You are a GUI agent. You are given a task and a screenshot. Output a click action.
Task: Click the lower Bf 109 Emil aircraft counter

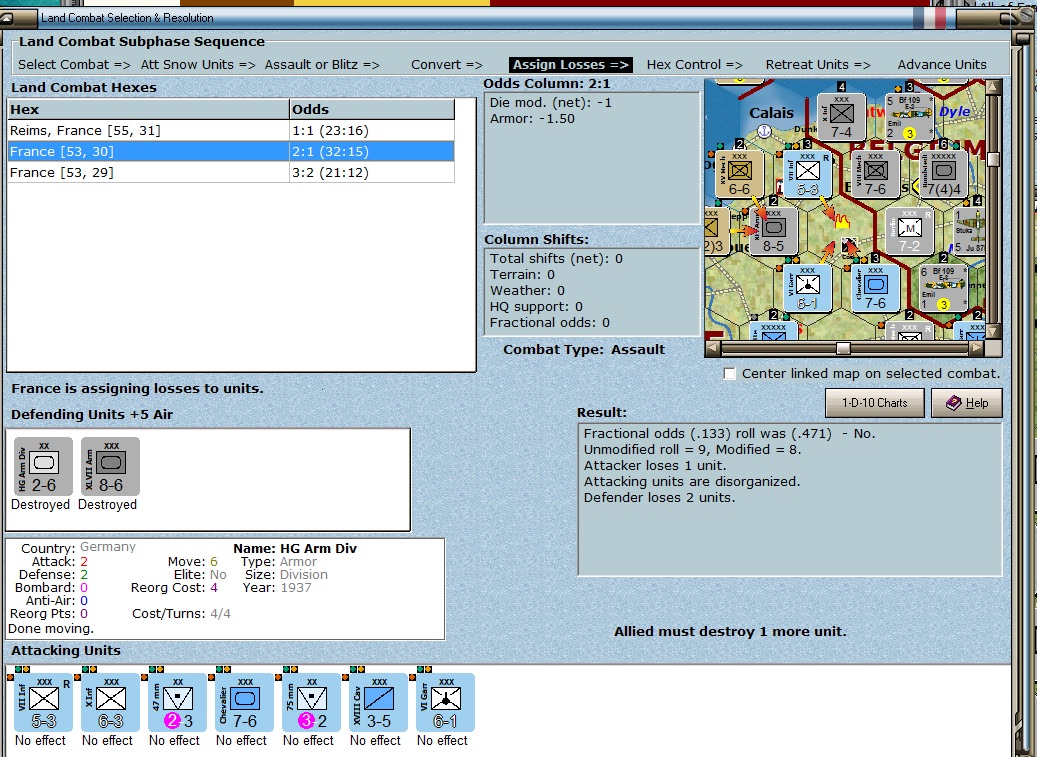[944, 288]
